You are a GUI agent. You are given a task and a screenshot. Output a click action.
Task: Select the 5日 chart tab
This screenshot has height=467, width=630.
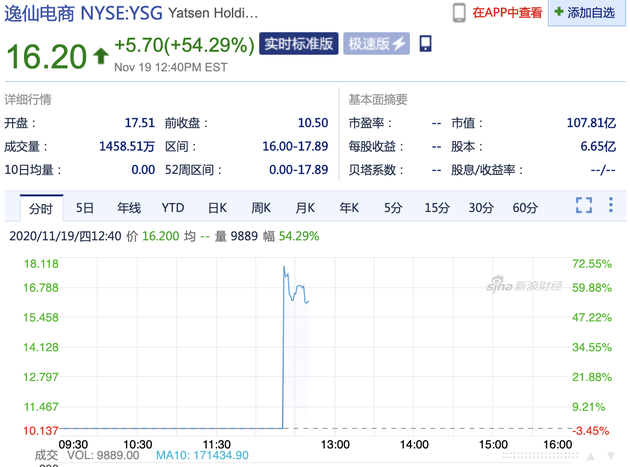[85, 208]
